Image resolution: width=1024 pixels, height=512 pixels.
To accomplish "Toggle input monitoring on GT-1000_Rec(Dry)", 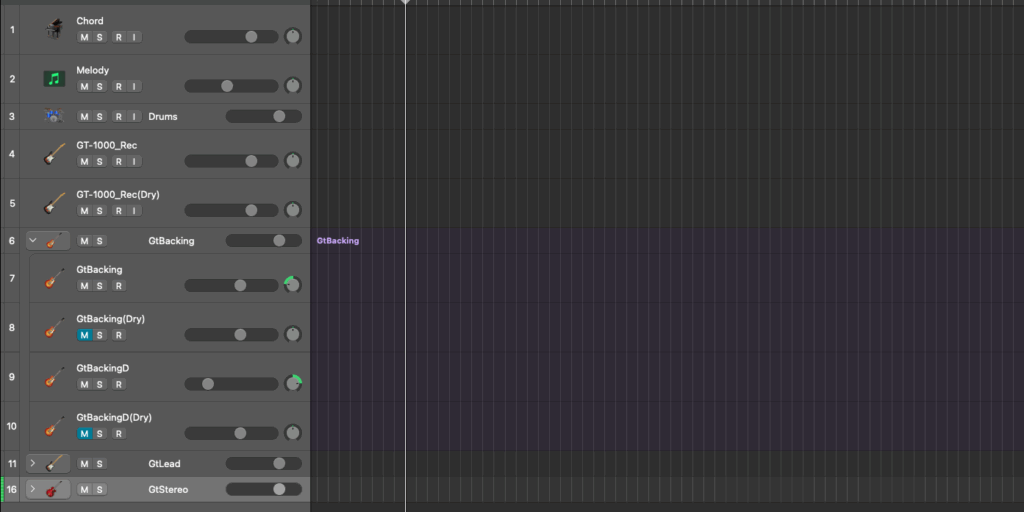I will point(134,210).
